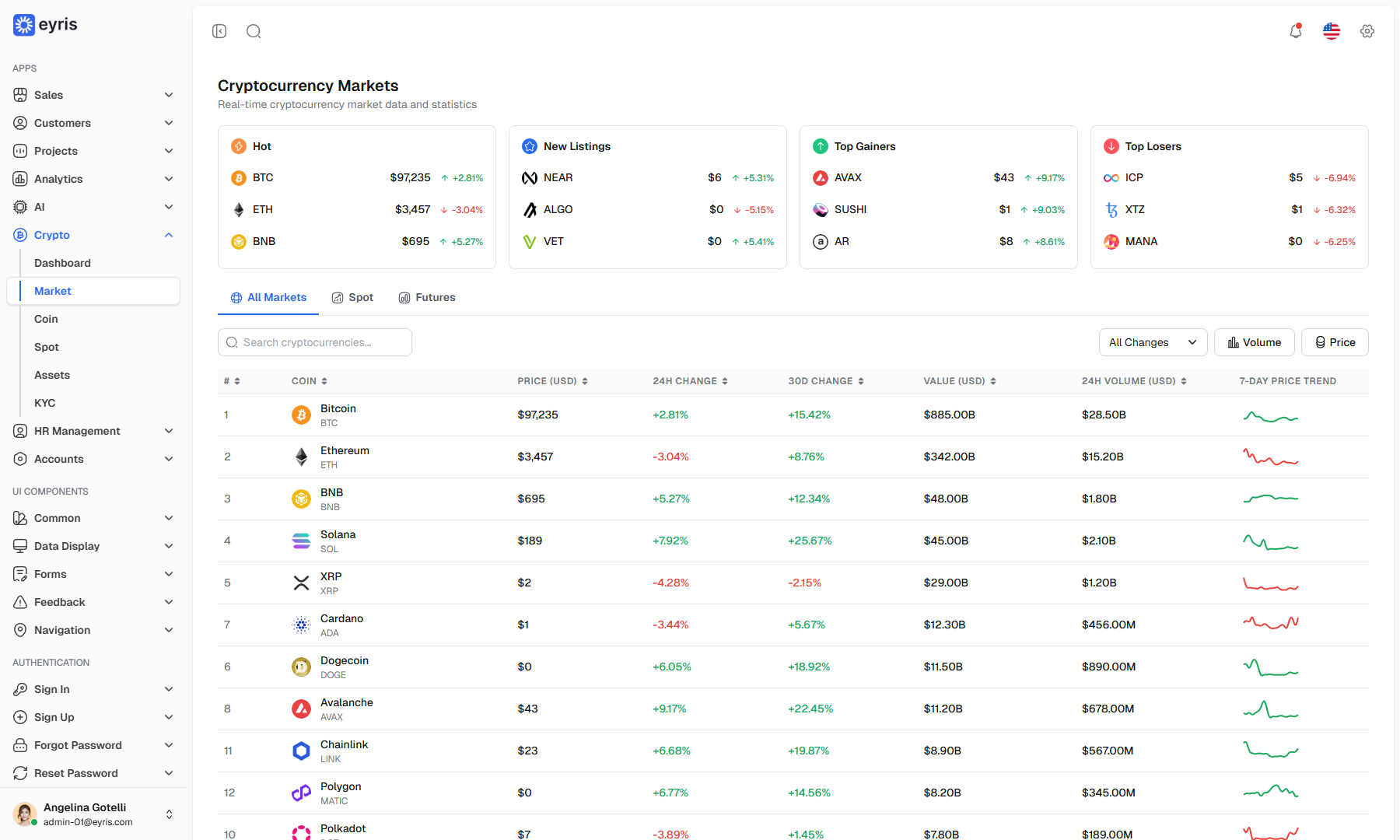Click the SUSHI icon in Top Gainers
The height and width of the screenshot is (840, 1400).
coord(821,210)
